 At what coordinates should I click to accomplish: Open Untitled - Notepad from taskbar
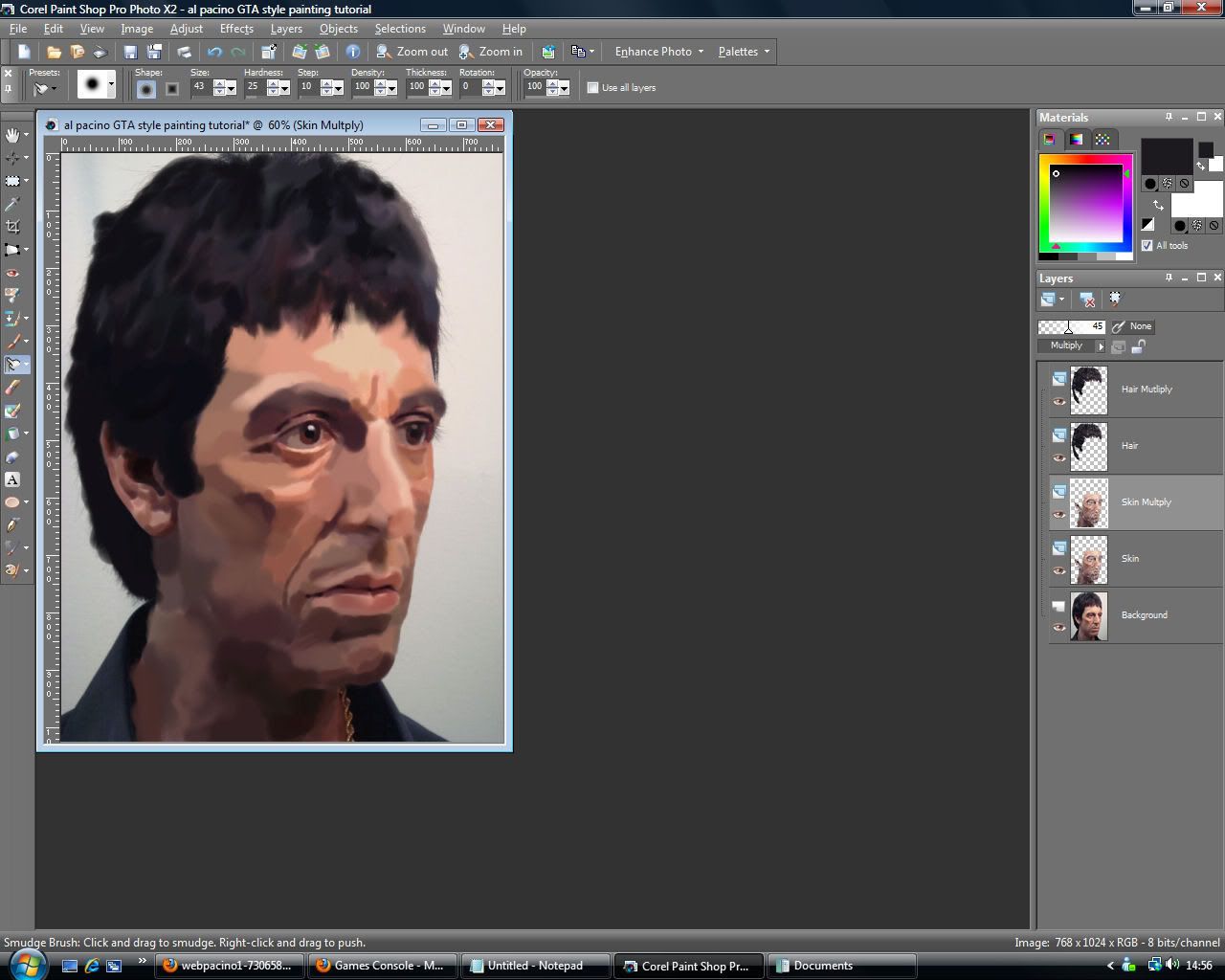tap(535, 966)
